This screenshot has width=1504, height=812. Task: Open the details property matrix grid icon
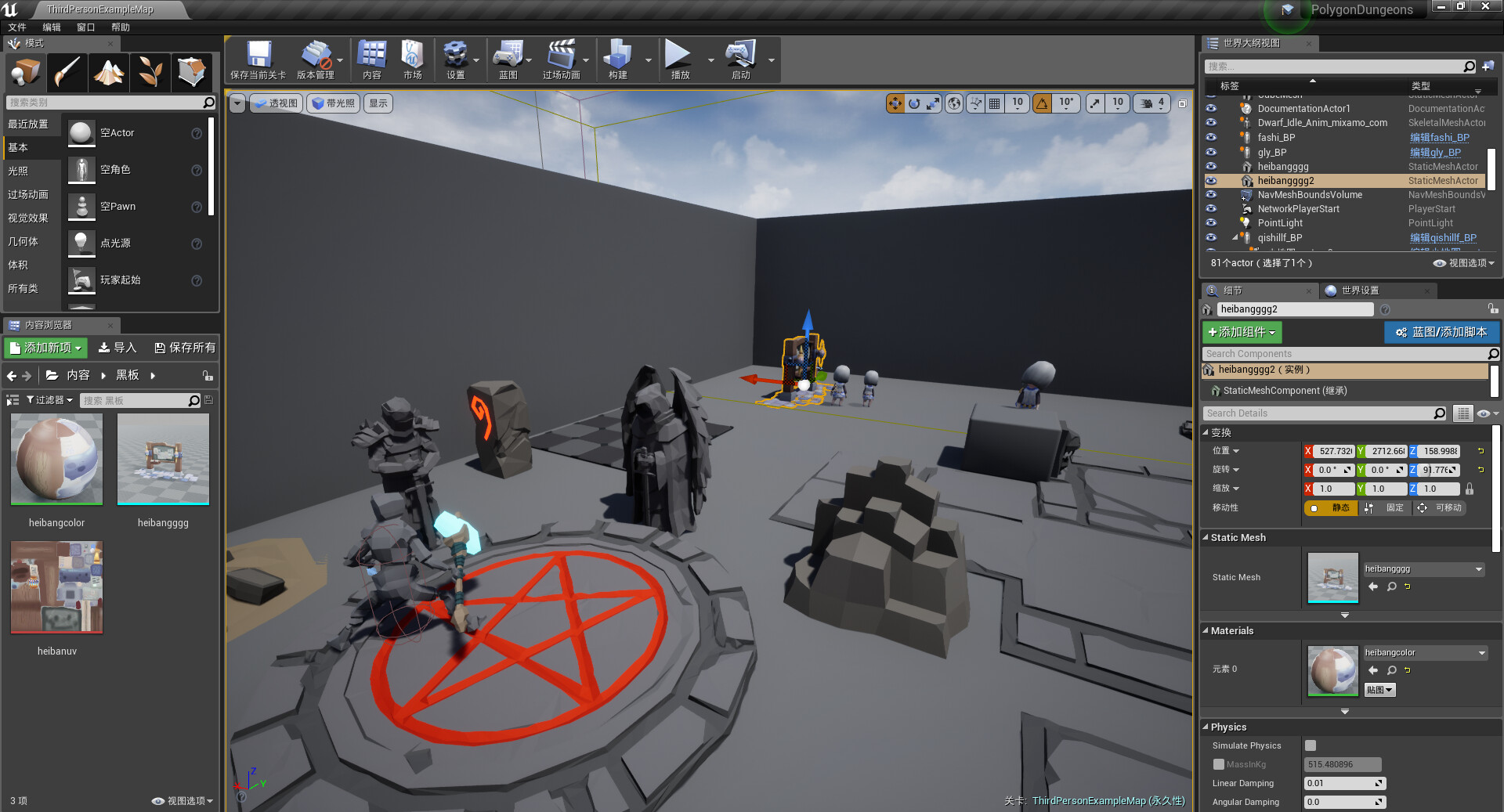[1462, 413]
